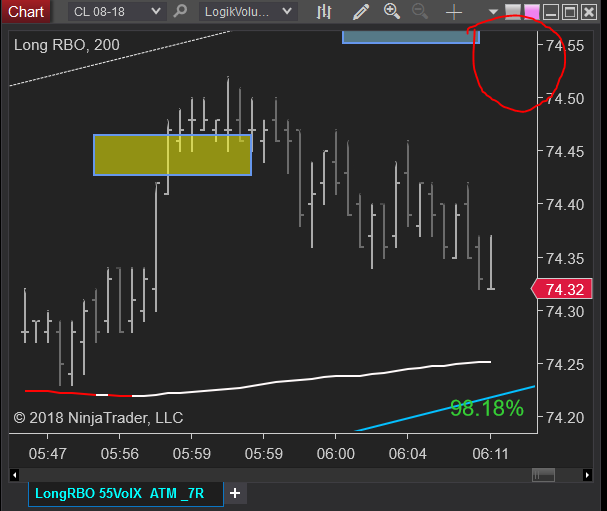Expand the toolbar overflow arrow

(x=493, y=12)
